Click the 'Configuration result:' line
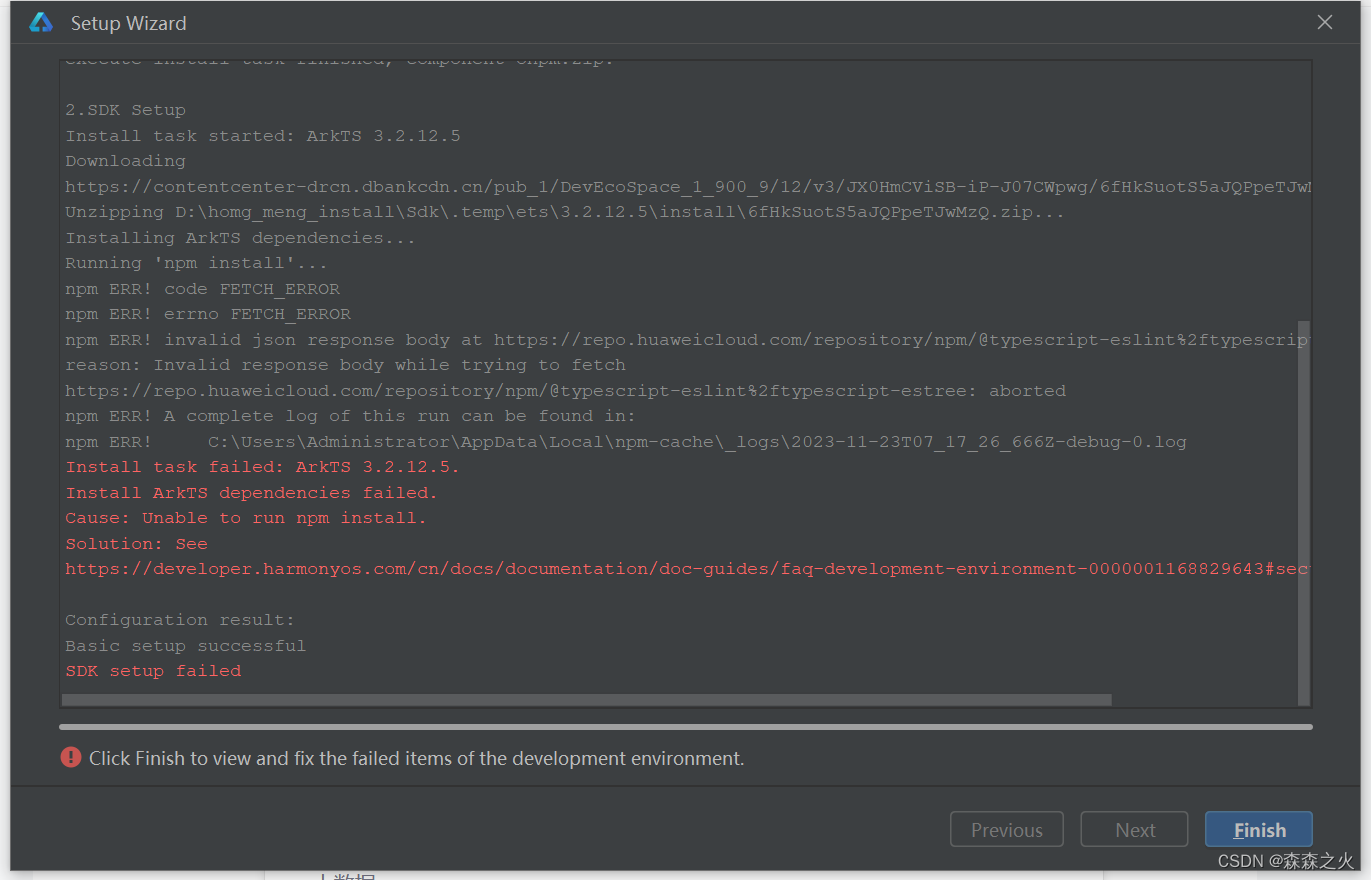The width and height of the screenshot is (1371, 880). point(180,620)
